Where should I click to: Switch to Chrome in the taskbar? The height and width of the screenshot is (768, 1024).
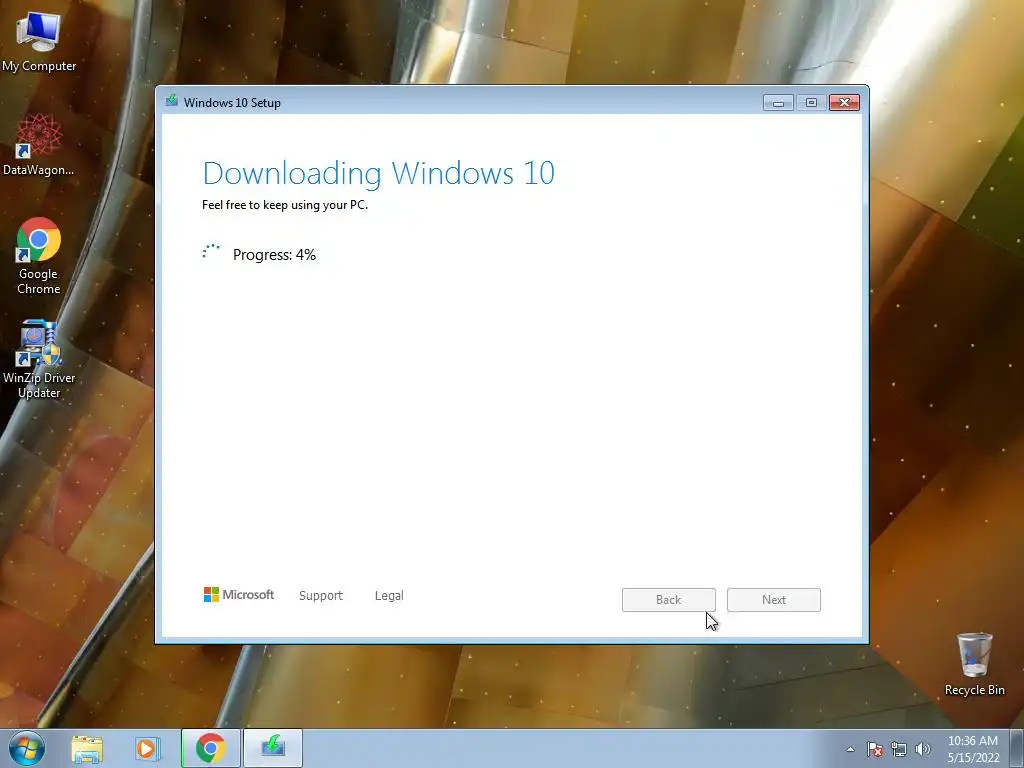[210, 748]
